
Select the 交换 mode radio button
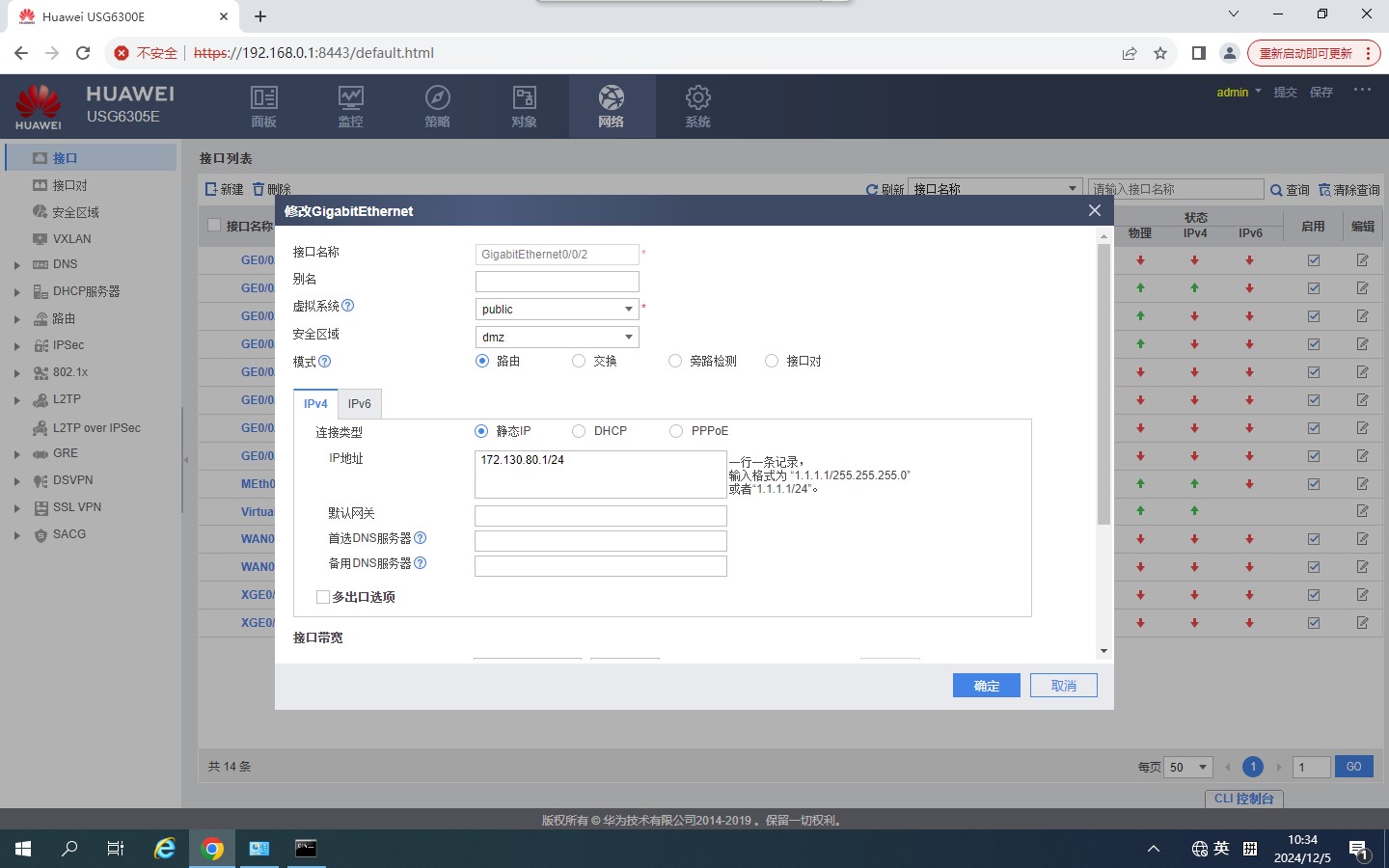coord(579,361)
